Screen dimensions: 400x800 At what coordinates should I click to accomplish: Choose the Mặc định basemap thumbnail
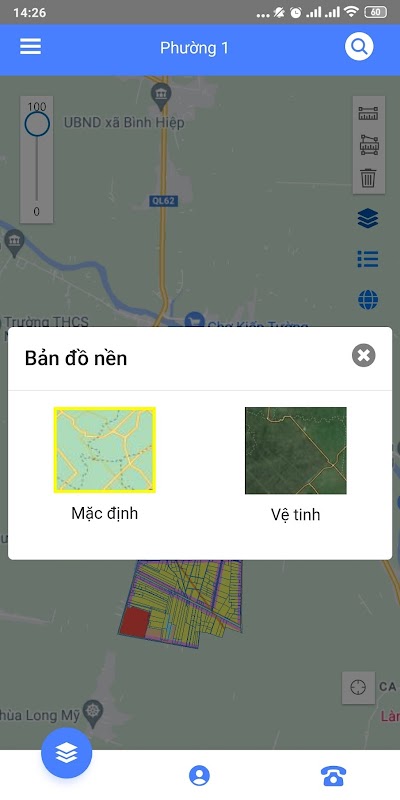[x=105, y=450]
